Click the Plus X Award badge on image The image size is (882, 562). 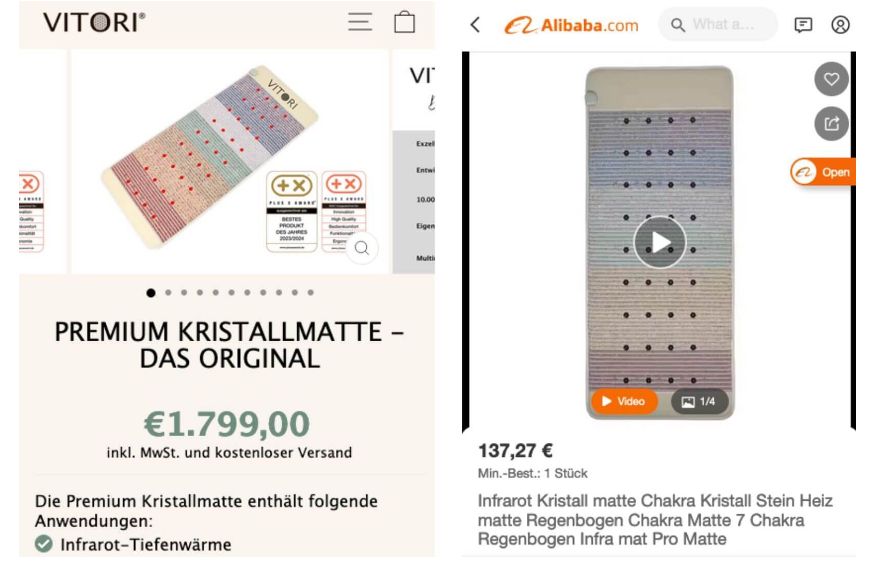[x=291, y=211]
